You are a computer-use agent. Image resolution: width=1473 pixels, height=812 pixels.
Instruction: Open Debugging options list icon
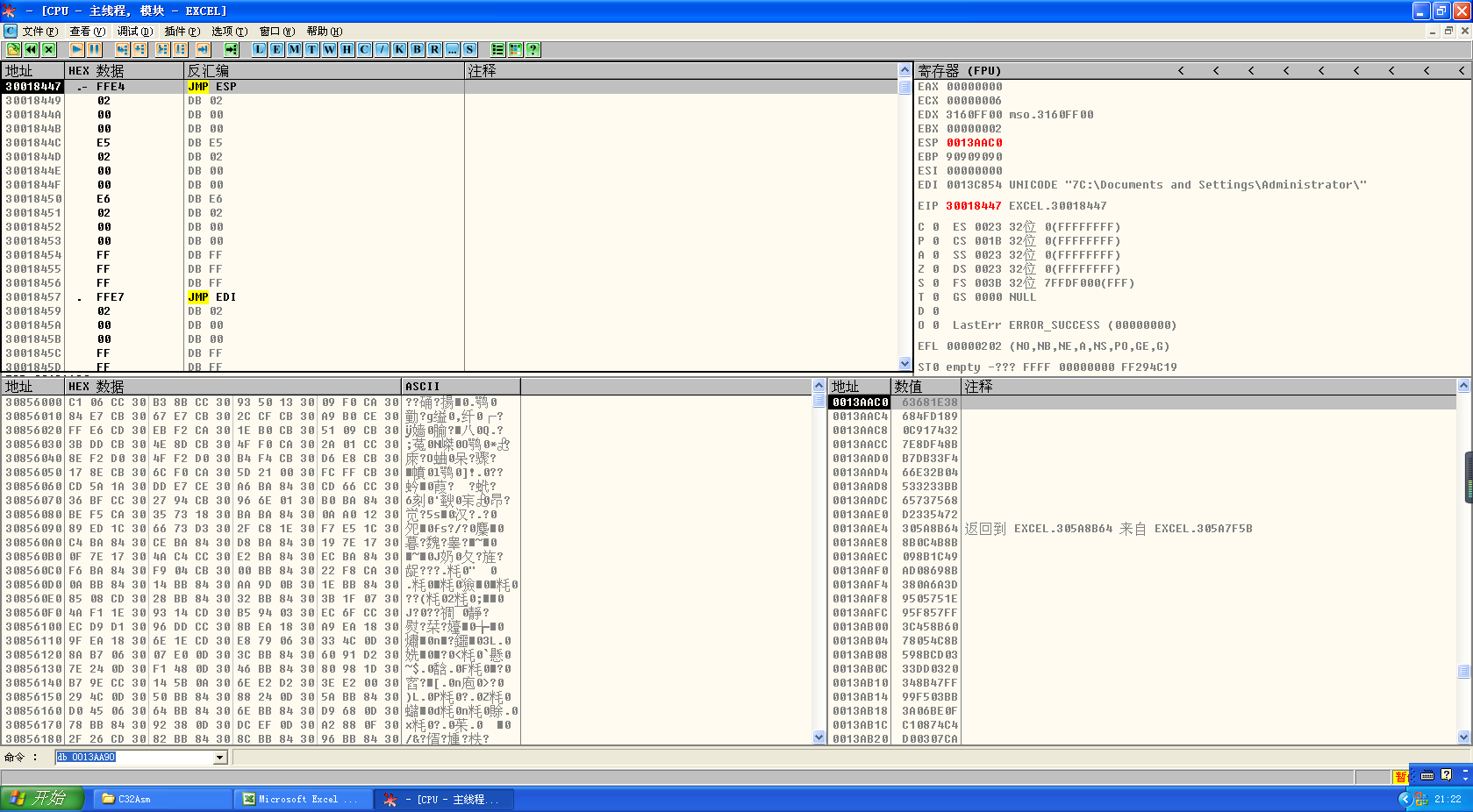click(497, 49)
